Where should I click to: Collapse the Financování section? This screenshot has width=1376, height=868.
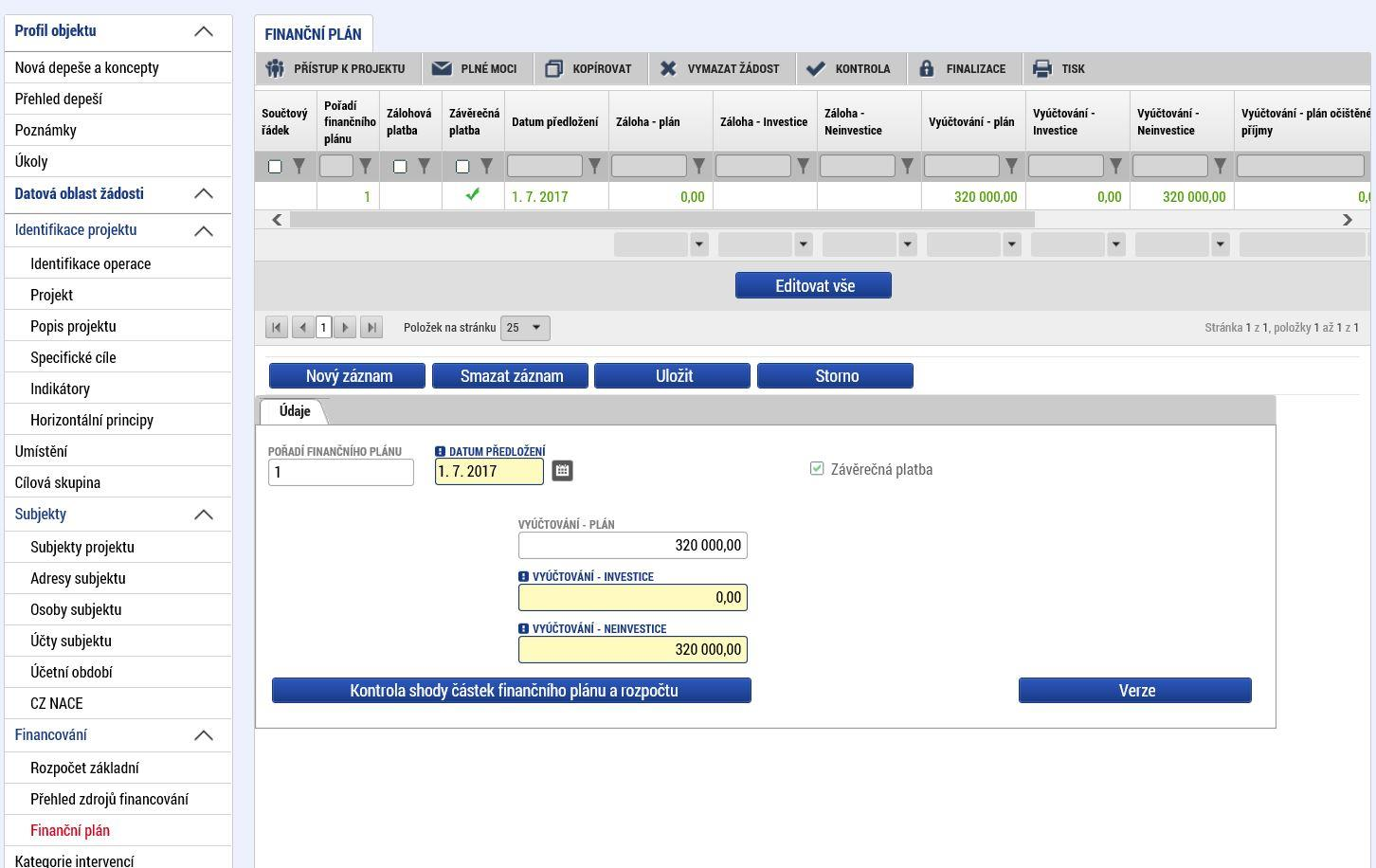point(204,735)
